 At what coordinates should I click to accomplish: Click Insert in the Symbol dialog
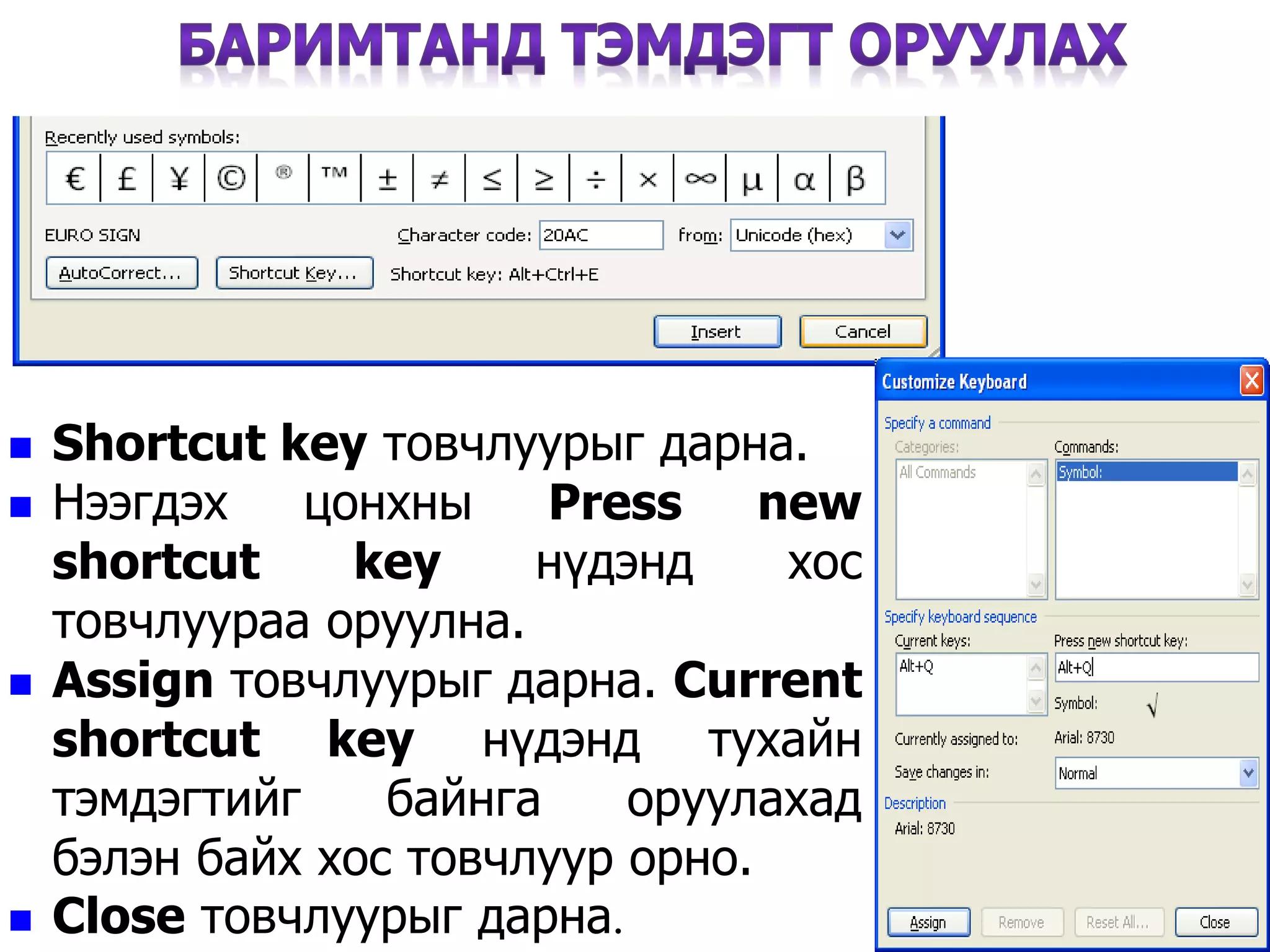[x=717, y=332]
